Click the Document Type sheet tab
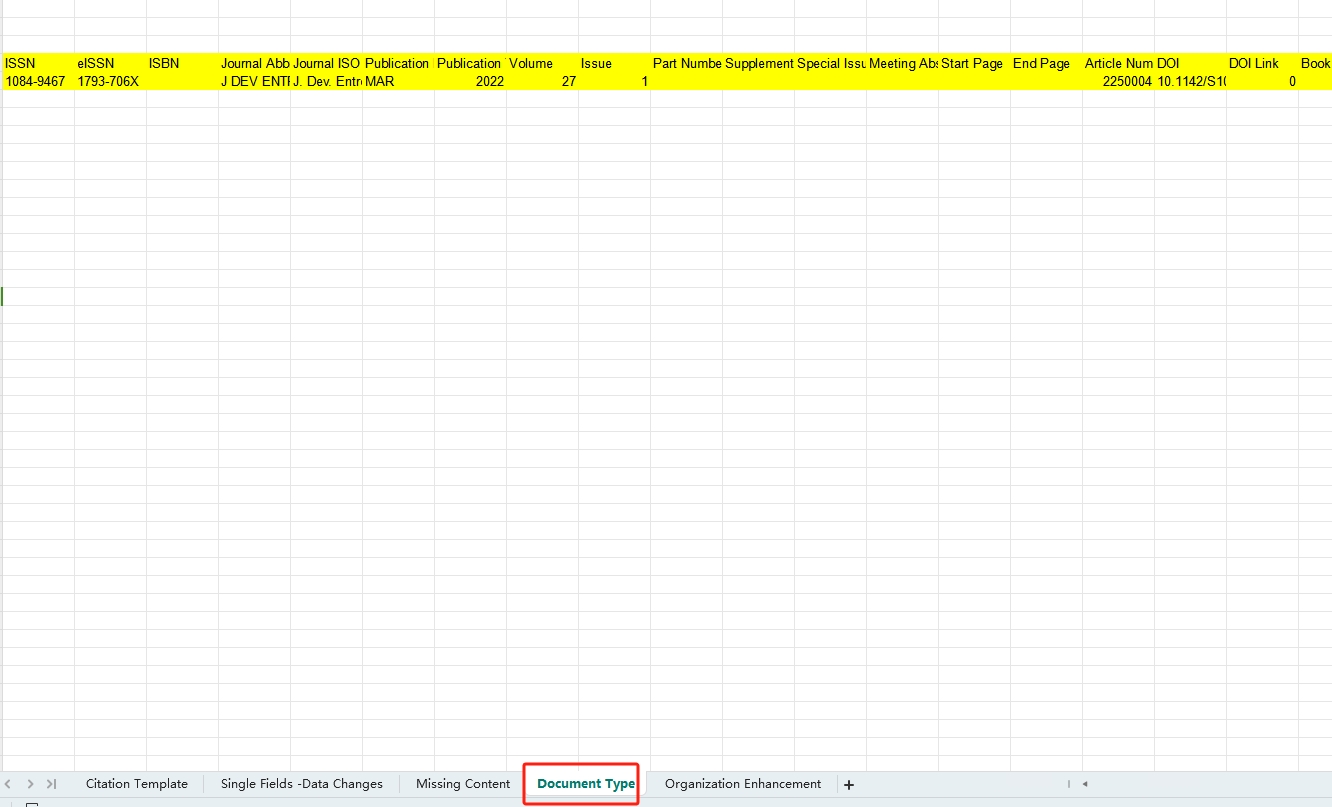Image resolution: width=1332 pixels, height=807 pixels. point(585,784)
